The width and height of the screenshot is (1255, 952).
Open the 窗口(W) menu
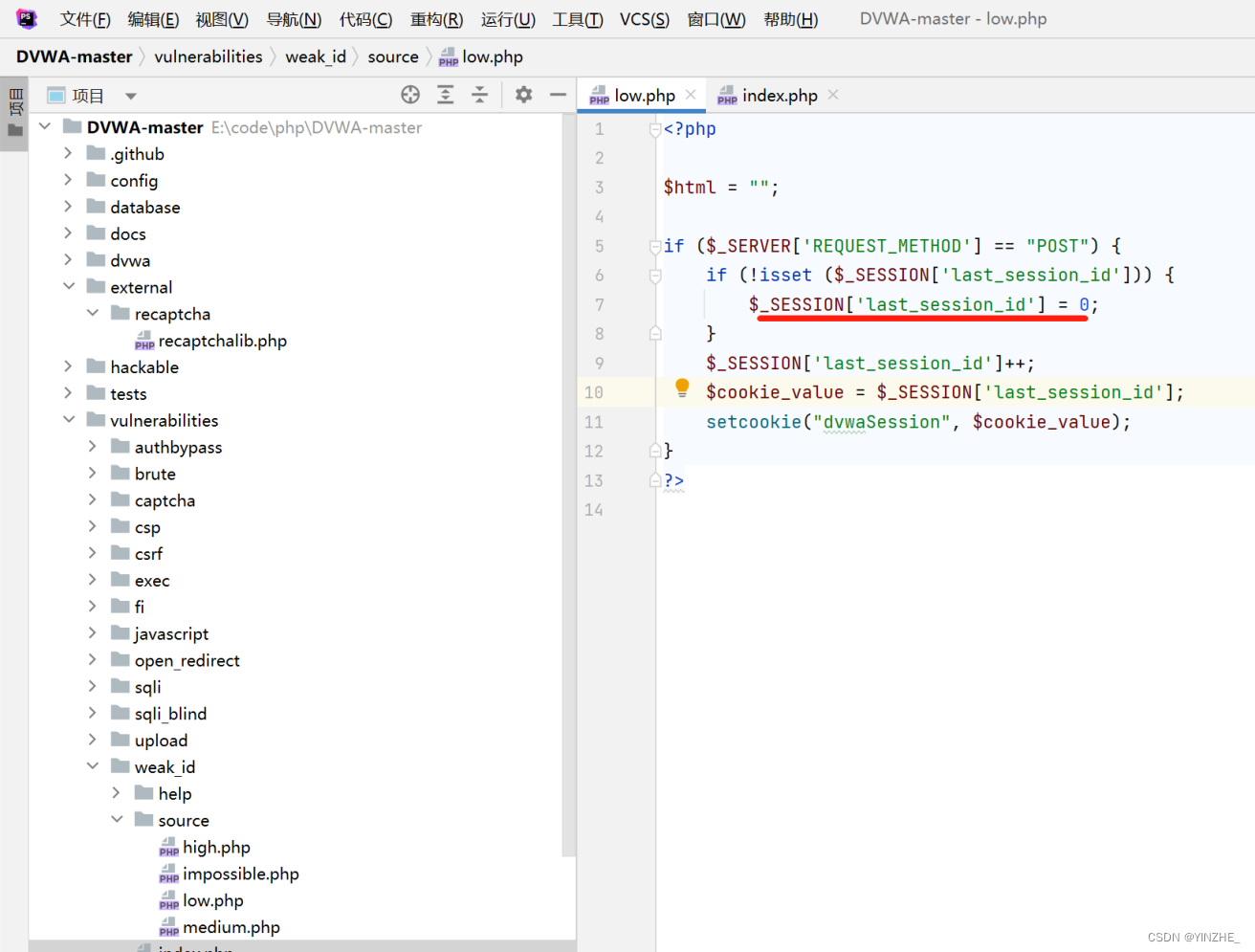coord(716,19)
